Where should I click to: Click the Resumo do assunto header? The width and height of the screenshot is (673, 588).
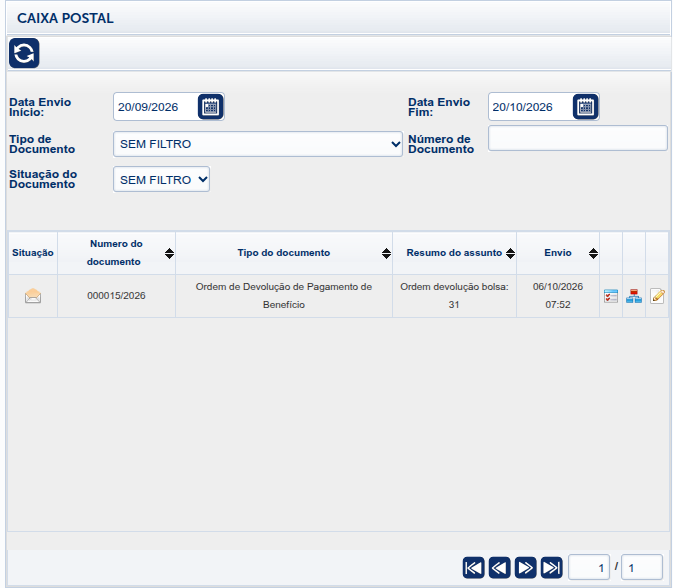tap(454, 253)
